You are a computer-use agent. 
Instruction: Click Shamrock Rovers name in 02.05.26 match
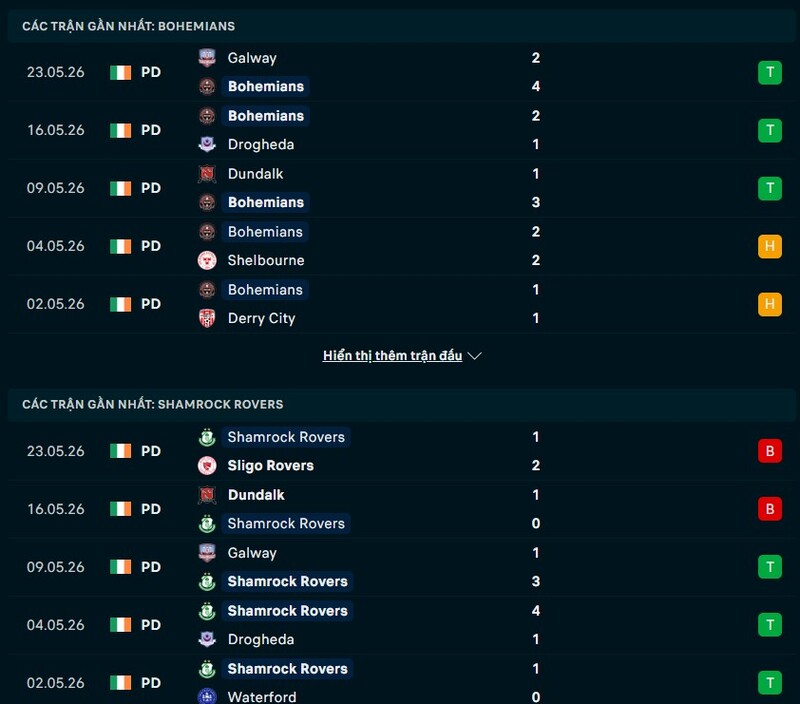click(x=287, y=669)
